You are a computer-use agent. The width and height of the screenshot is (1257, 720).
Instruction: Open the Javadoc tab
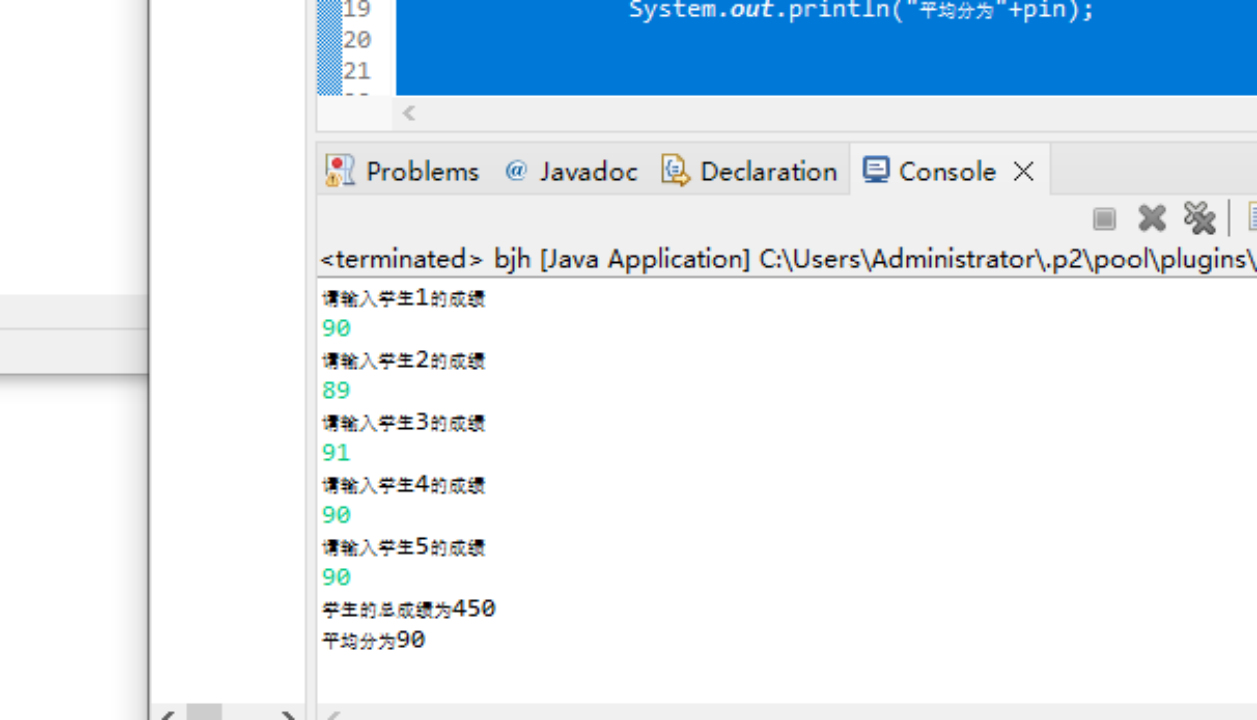[572, 171]
